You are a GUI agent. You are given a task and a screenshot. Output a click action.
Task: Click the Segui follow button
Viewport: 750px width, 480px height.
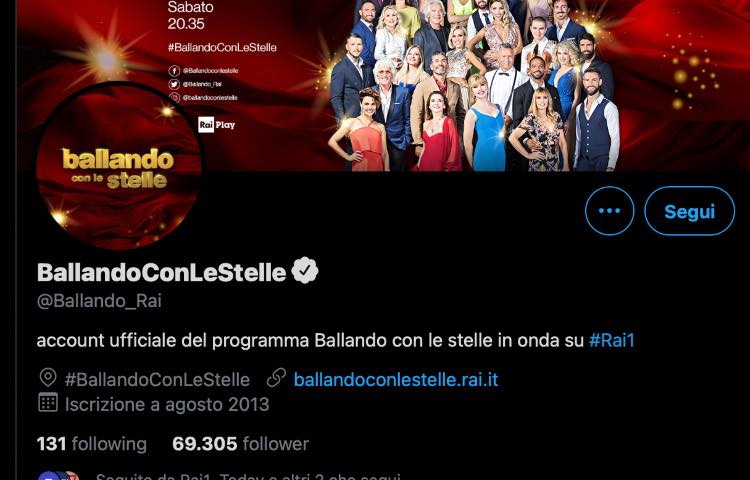click(689, 211)
